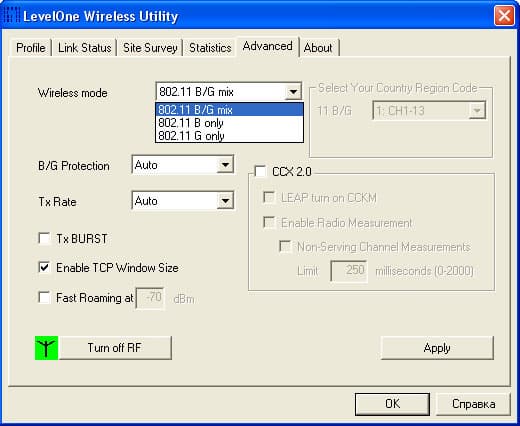Image resolution: width=520 pixels, height=426 pixels.
Task: Click the LevelOne title bar app icon
Action: point(11,16)
